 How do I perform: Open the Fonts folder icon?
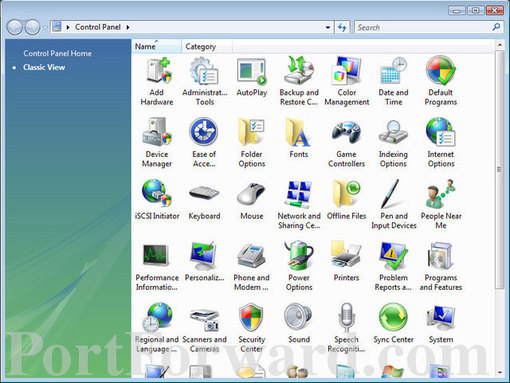(x=299, y=138)
